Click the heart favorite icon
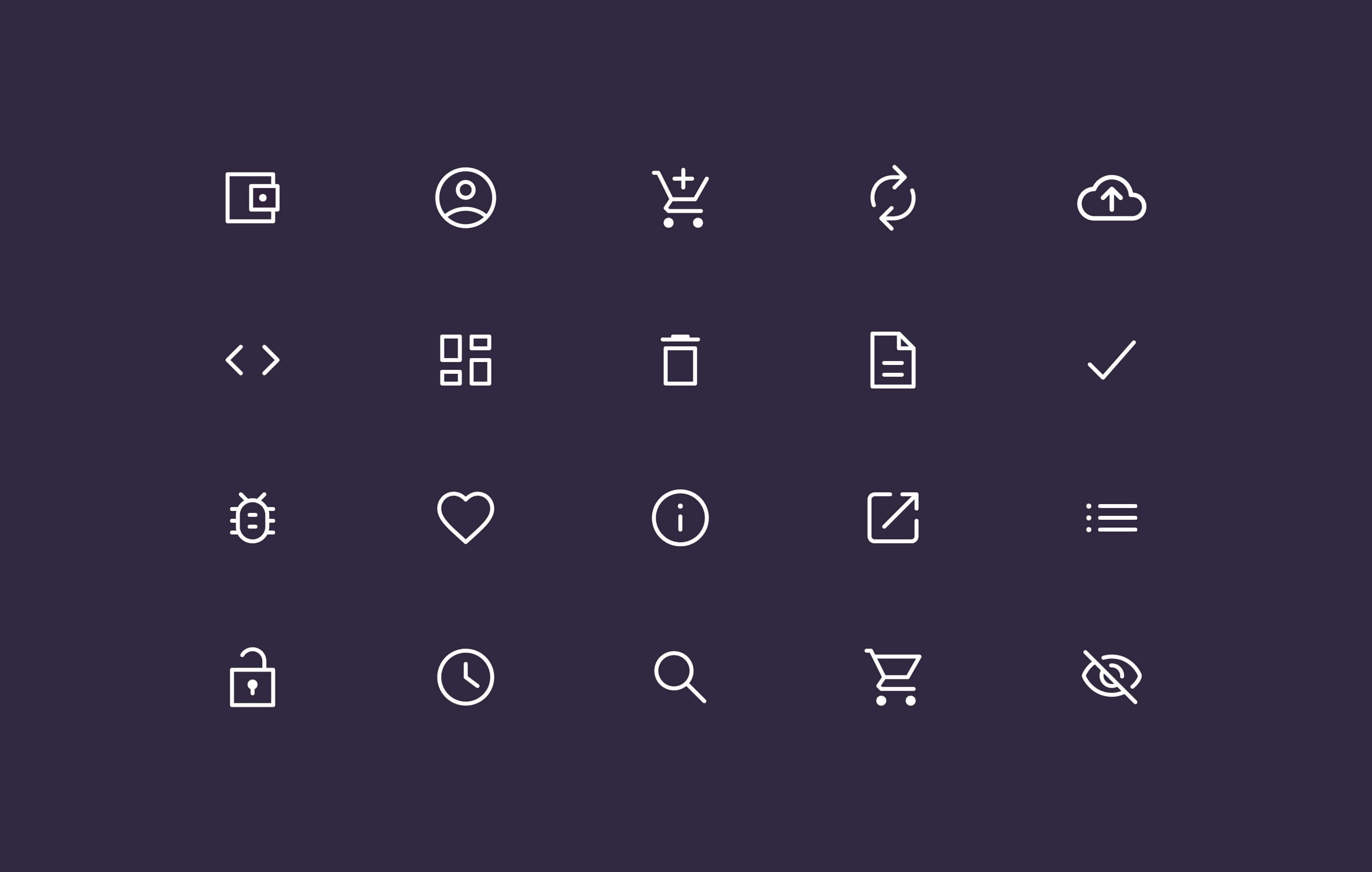Screen dimensions: 1372x872 (x=465, y=518)
